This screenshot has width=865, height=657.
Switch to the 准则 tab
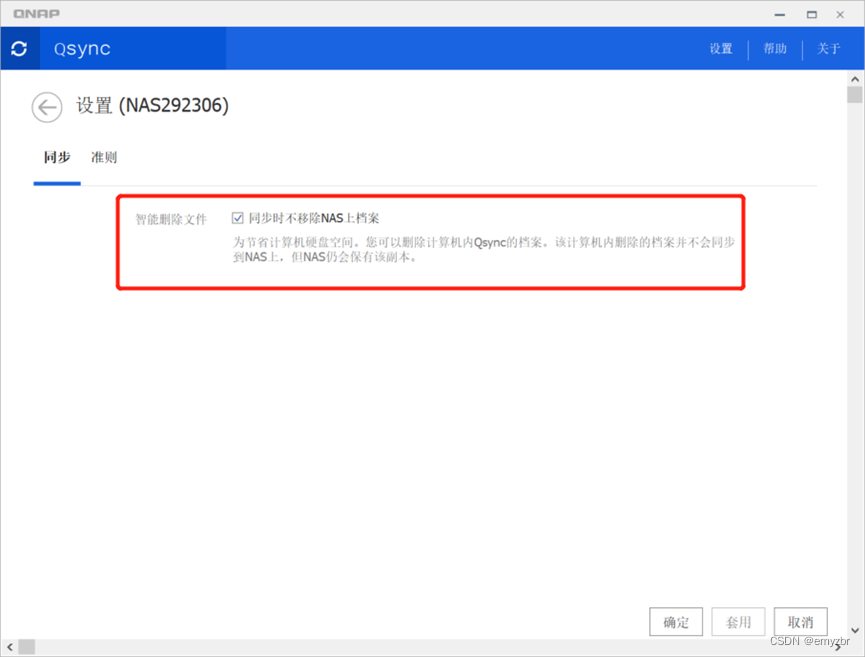tap(104, 157)
